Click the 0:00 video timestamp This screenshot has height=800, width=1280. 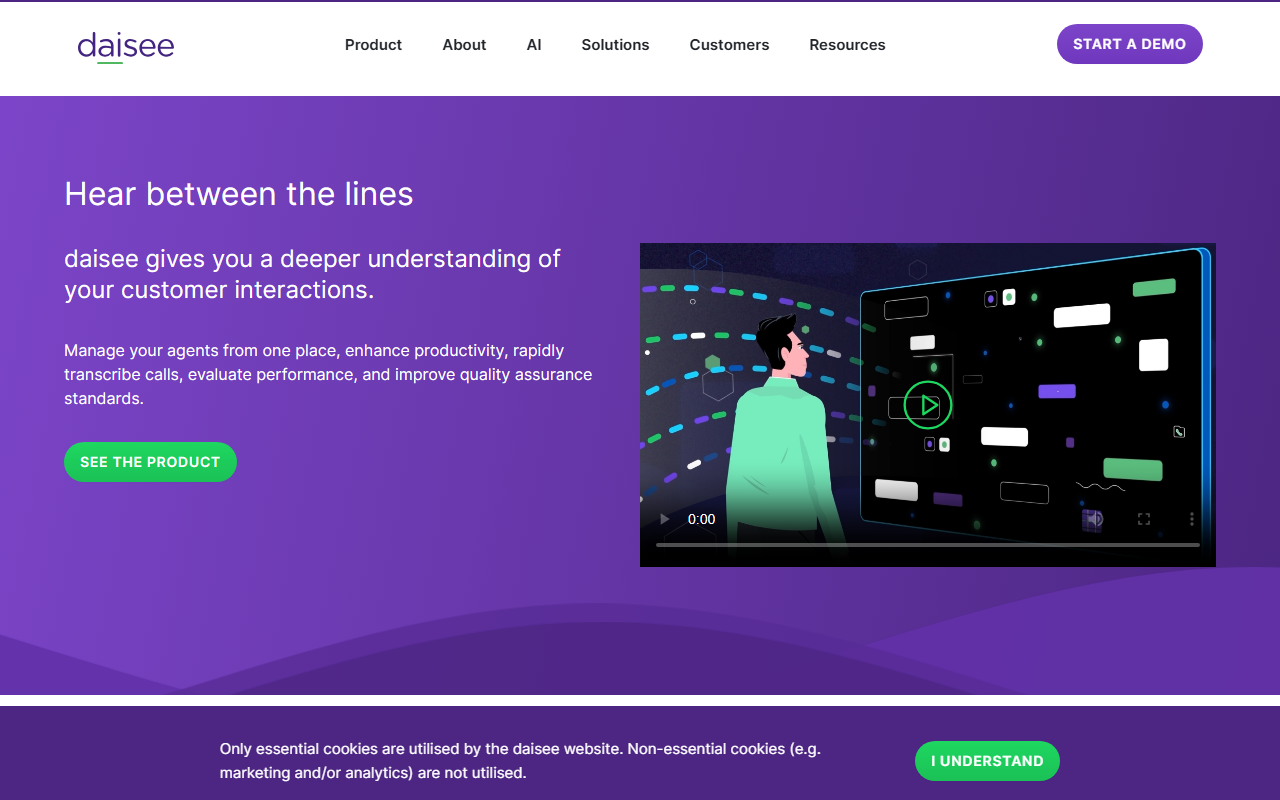(702, 519)
